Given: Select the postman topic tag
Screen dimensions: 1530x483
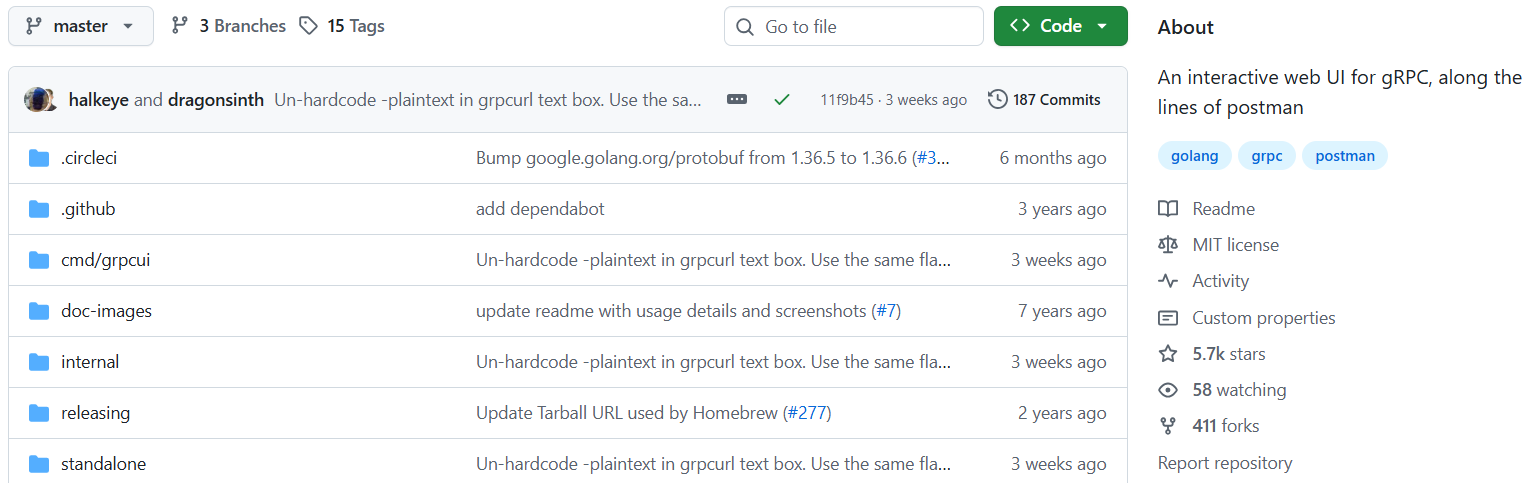Looking at the screenshot, I should 1344,156.
